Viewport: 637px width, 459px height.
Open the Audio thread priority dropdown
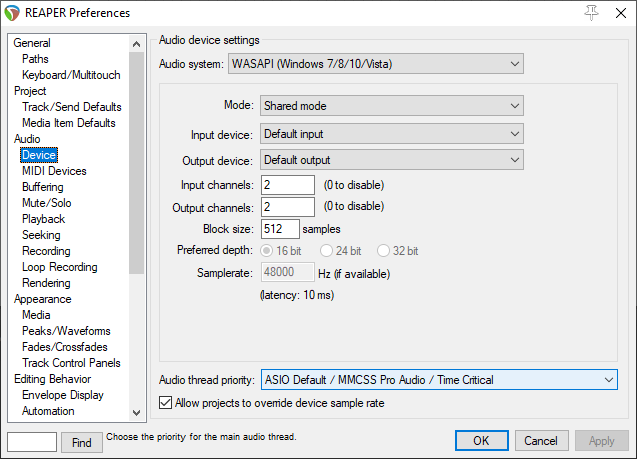pyautogui.click(x=439, y=380)
